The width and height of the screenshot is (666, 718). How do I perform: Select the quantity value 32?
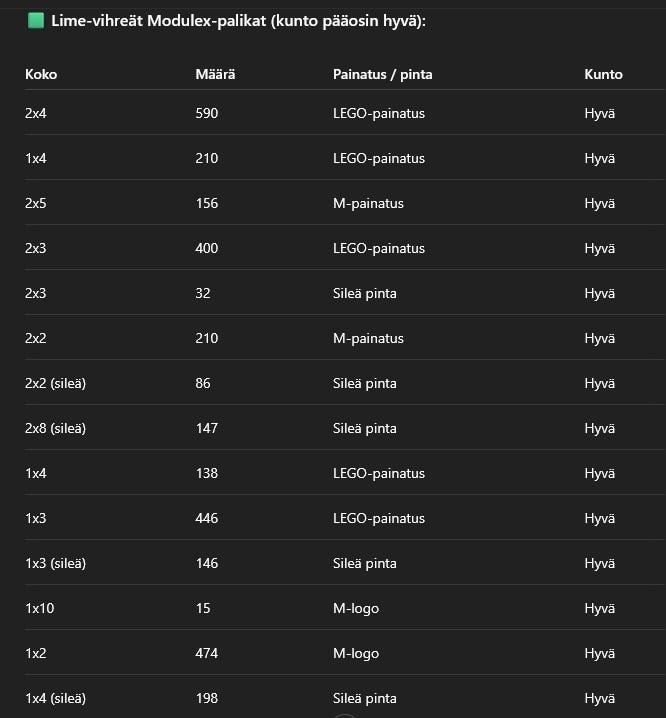203,293
